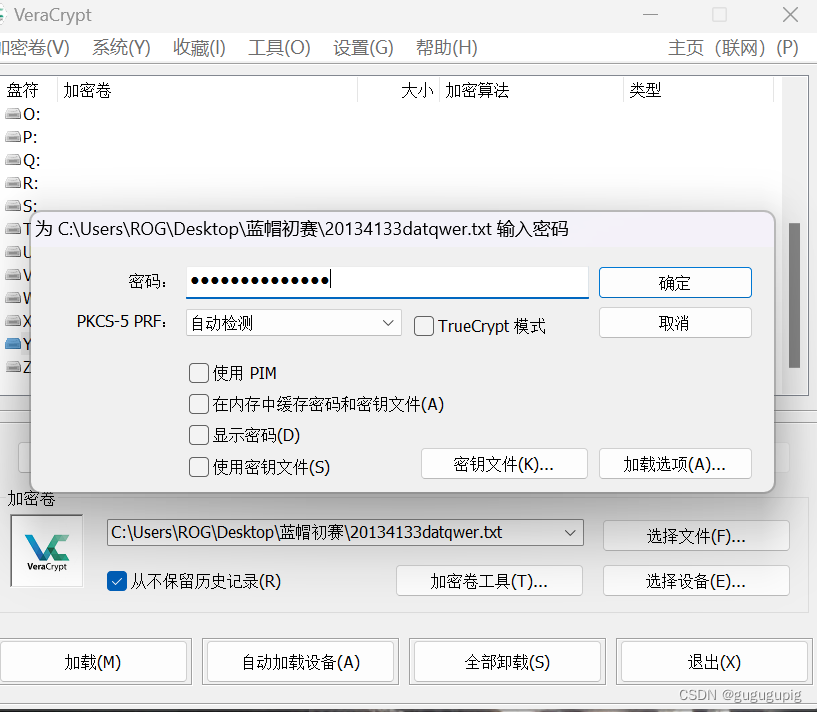Open the Homepage (P) menu link
This screenshot has height=712, width=817.
coord(733,48)
